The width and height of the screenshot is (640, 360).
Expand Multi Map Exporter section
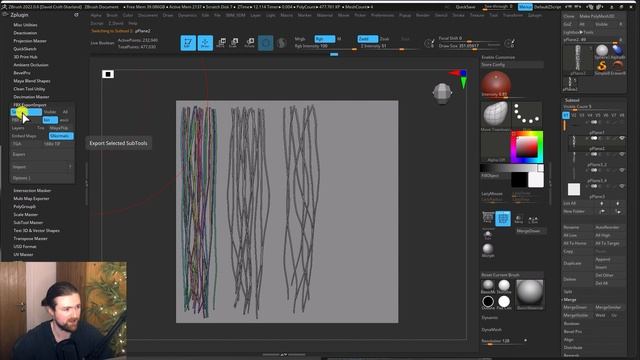31,198
